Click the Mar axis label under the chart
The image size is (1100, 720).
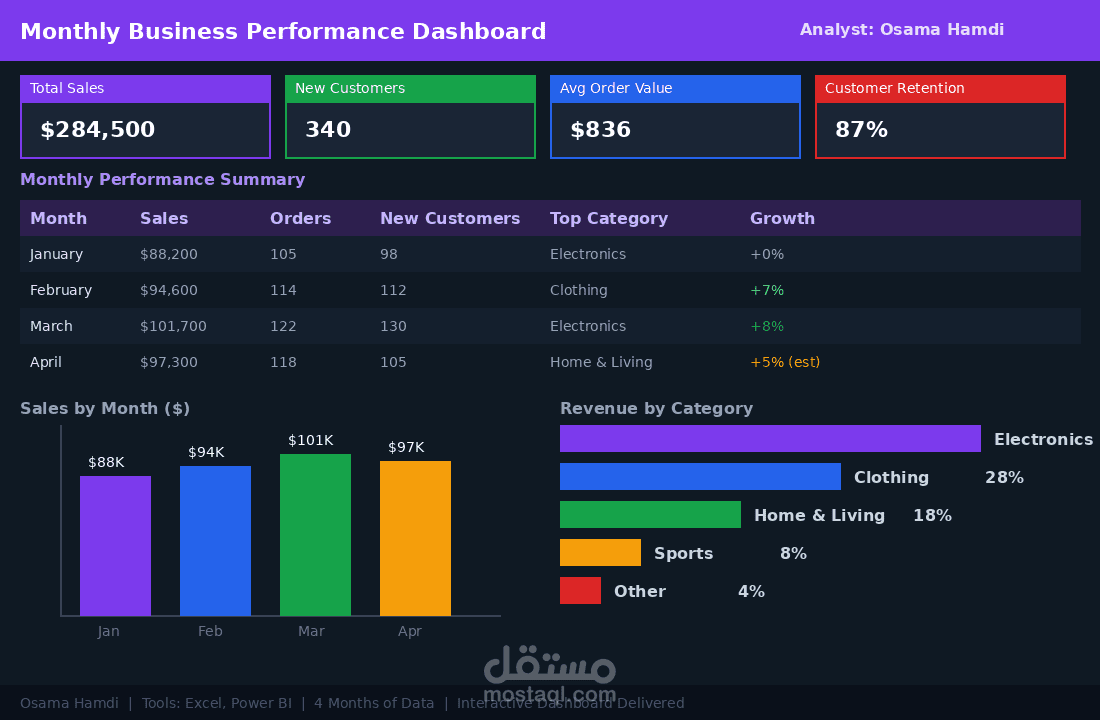click(311, 631)
